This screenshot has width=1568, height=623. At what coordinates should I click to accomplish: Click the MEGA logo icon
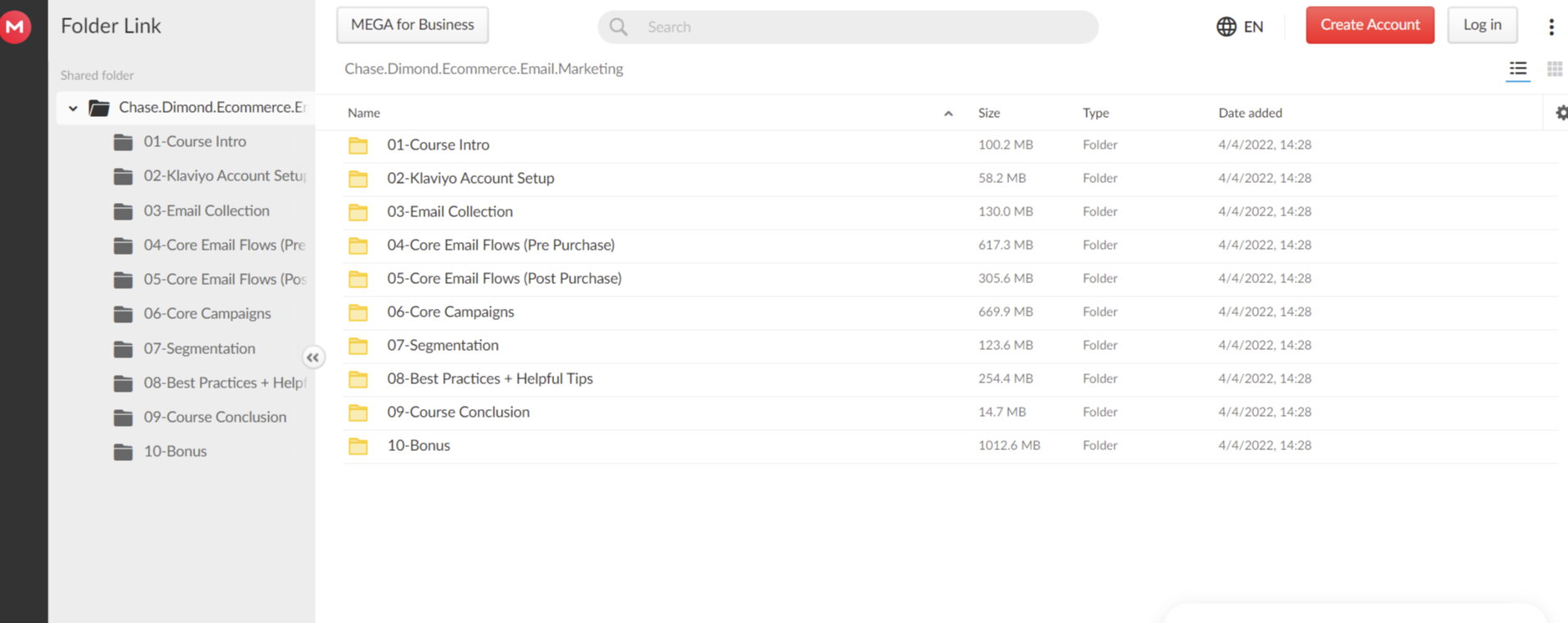pos(14,27)
